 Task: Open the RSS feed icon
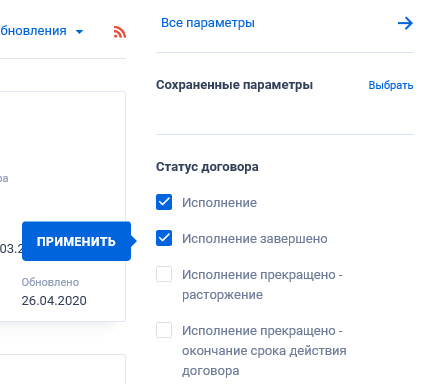(120, 32)
